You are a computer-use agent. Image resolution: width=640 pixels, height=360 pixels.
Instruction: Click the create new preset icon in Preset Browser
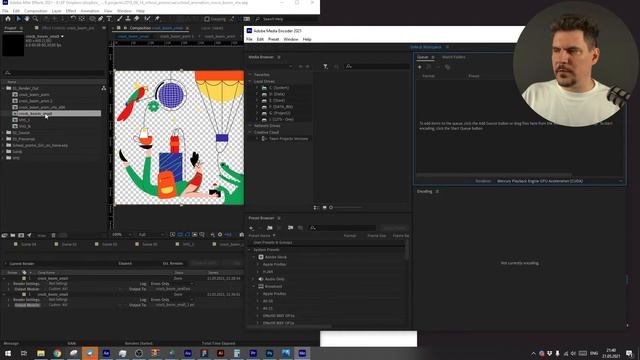tap(251, 228)
